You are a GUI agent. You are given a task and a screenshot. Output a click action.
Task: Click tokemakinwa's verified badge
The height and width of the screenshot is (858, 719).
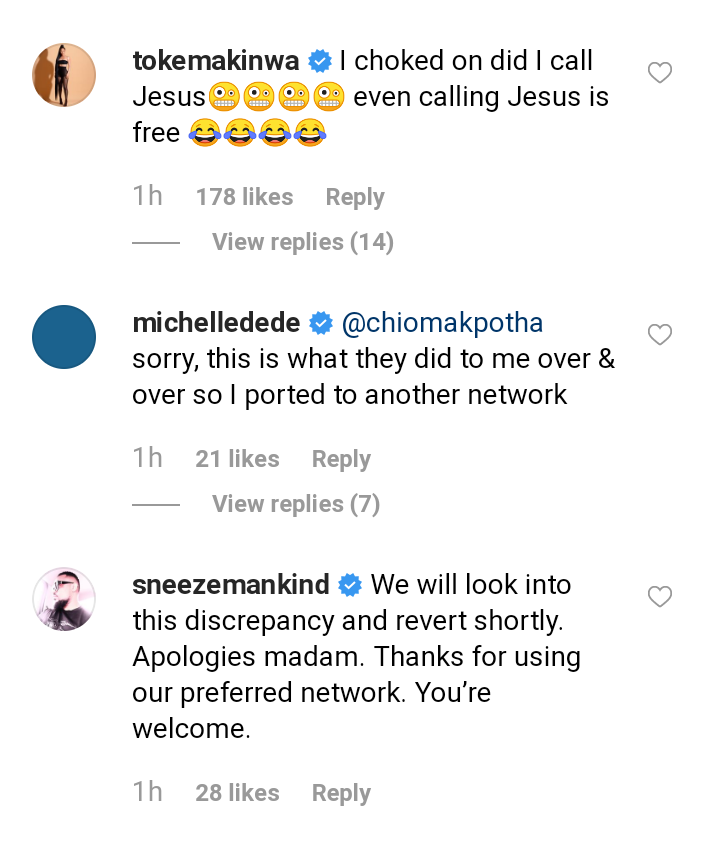point(320,62)
